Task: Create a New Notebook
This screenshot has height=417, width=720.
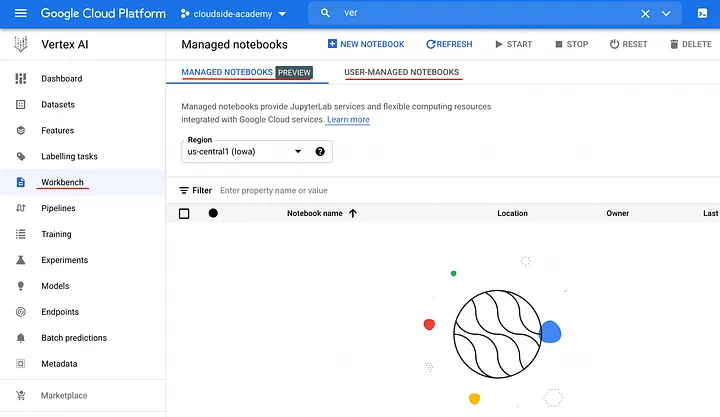Action: click(x=366, y=44)
